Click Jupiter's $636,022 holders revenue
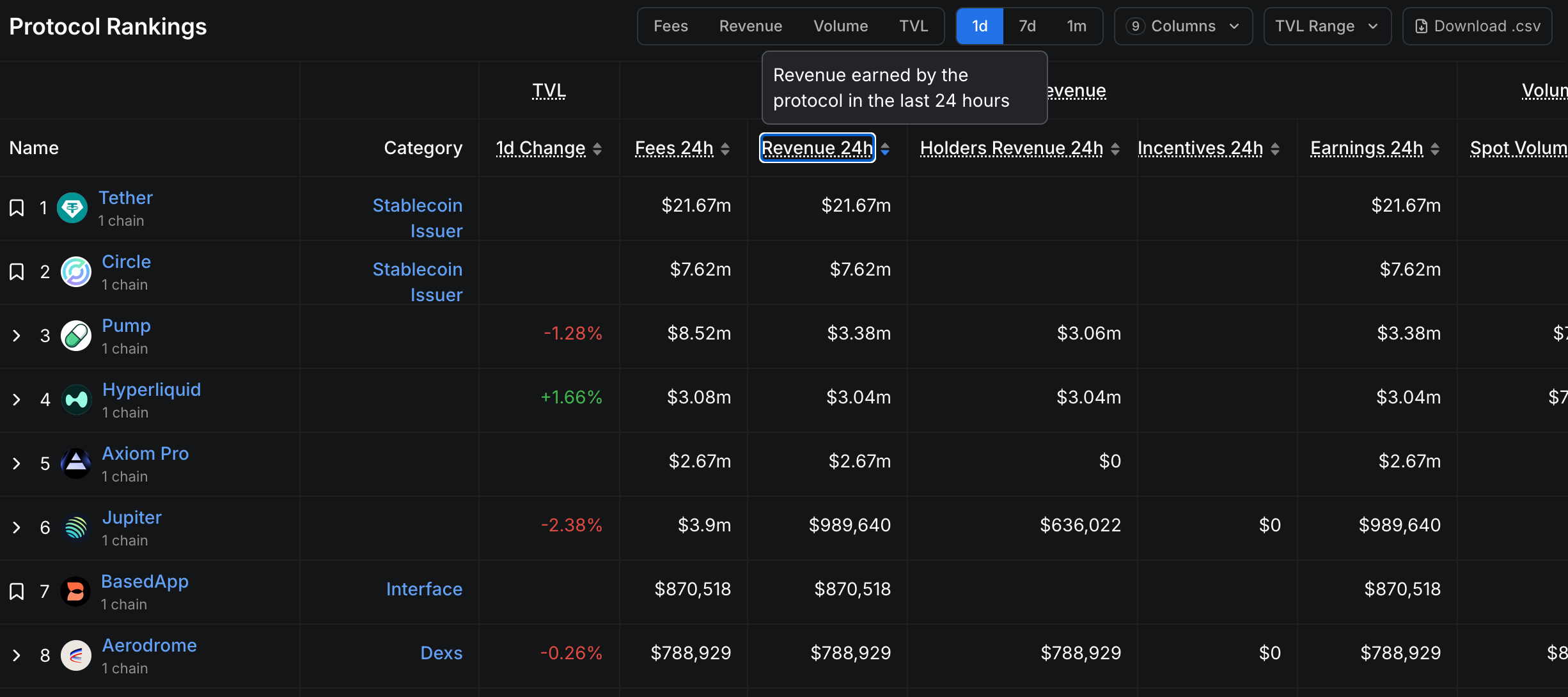The height and width of the screenshot is (697, 1568). (1081, 525)
